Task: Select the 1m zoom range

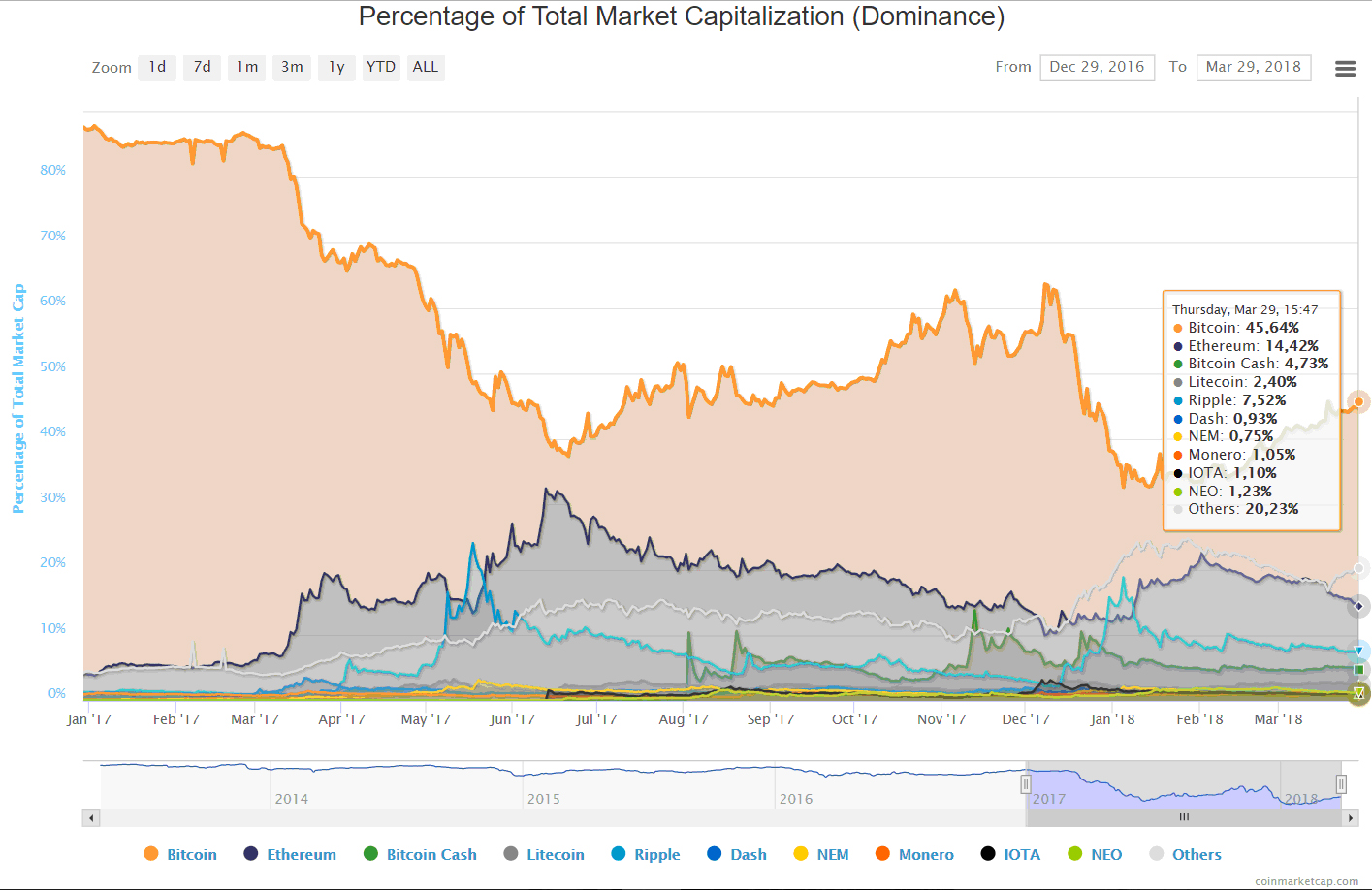Action: coord(247,67)
